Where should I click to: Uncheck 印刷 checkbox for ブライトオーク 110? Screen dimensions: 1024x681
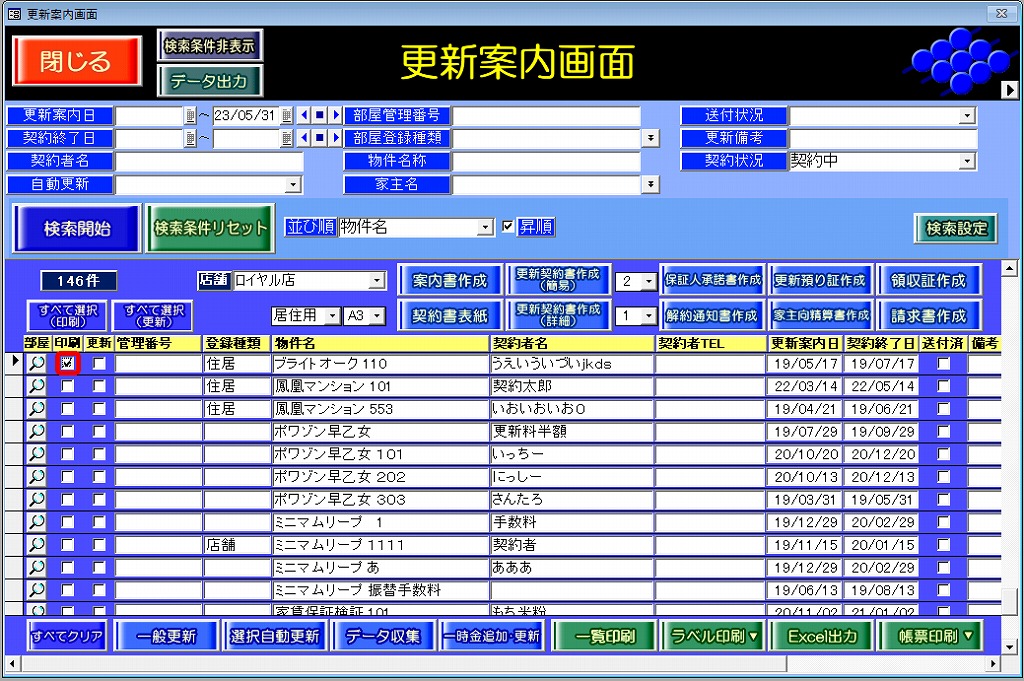point(68,364)
